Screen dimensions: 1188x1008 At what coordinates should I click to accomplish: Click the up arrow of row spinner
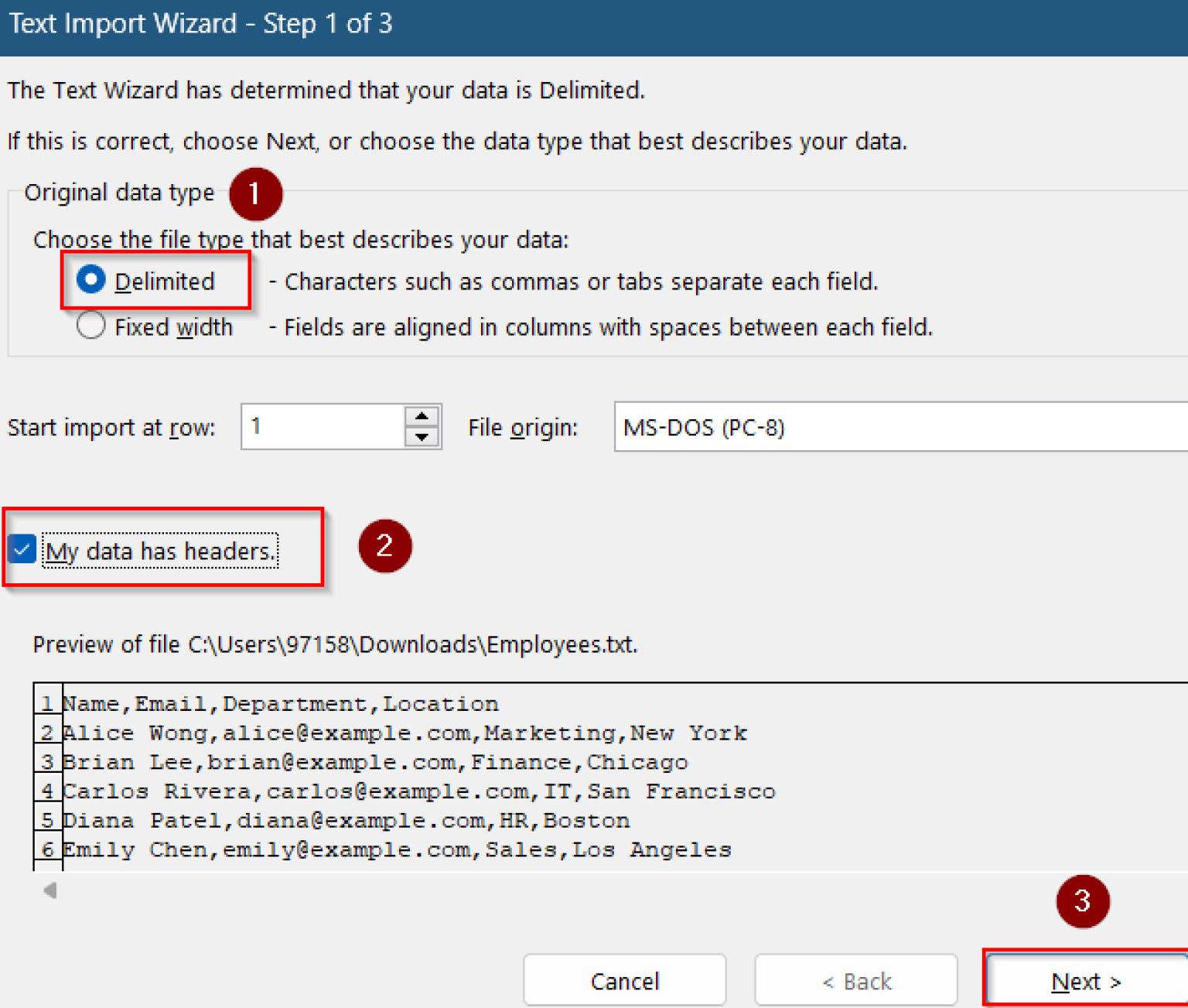pyautogui.click(x=422, y=416)
